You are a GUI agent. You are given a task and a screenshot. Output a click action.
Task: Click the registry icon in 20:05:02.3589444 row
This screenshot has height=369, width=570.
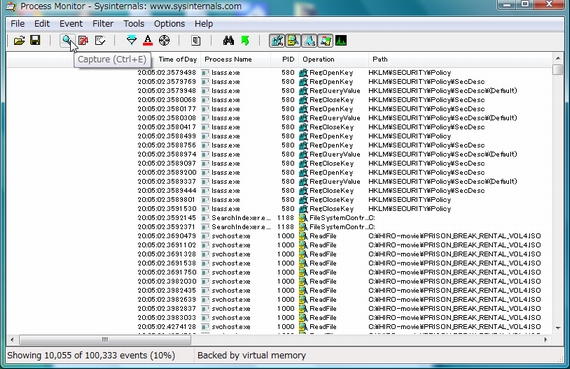[303, 190]
